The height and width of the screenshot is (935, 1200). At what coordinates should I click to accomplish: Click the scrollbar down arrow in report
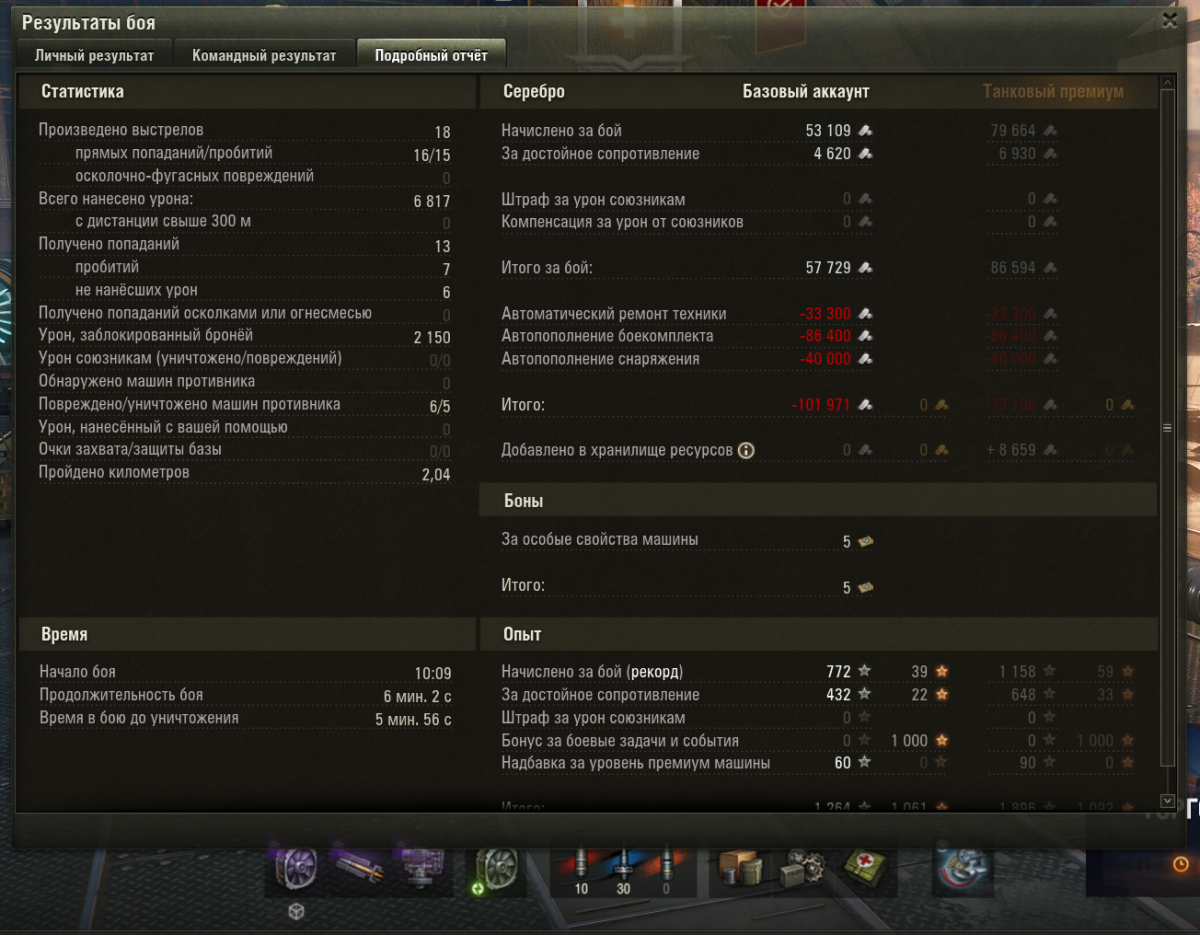[x=1166, y=801]
